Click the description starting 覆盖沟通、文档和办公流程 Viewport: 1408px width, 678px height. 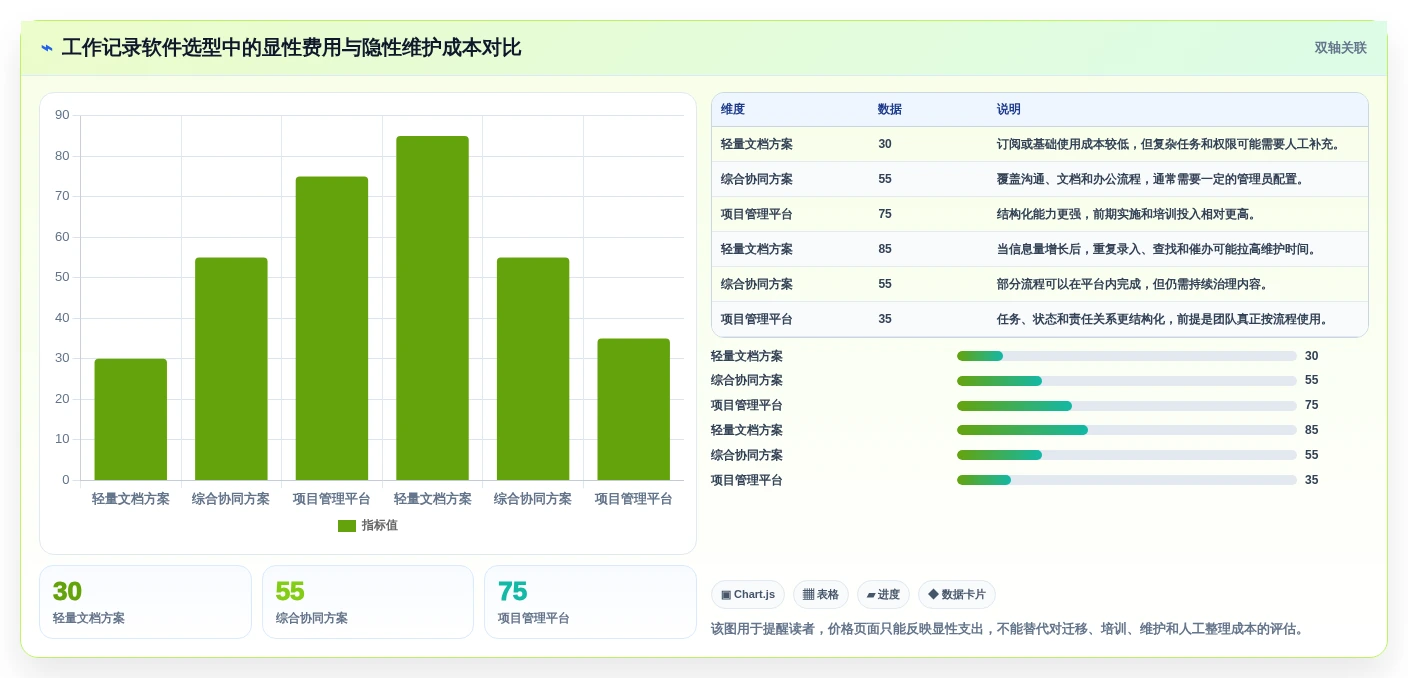tap(1152, 179)
